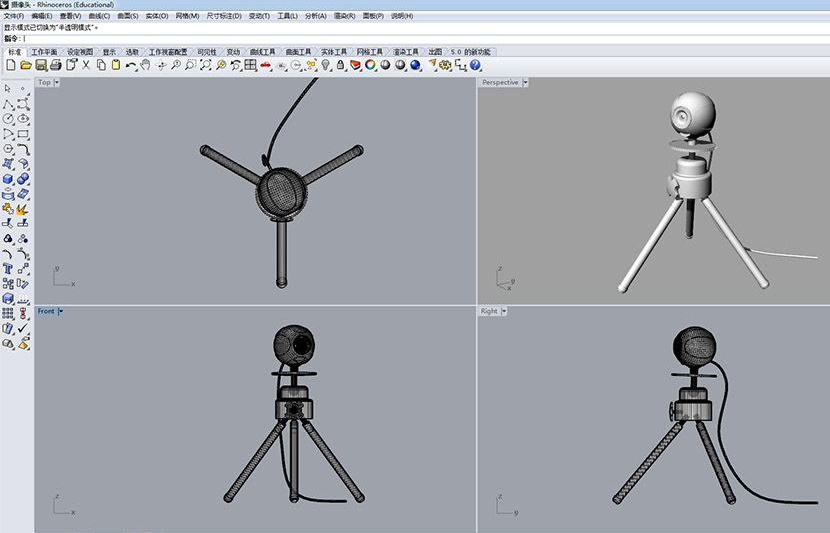Toggle the lock objects padlock icon
This screenshot has height=533, width=830.
(340, 65)
